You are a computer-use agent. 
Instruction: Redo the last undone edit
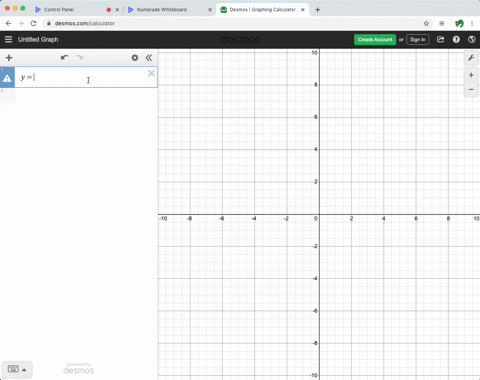[79, 57]
